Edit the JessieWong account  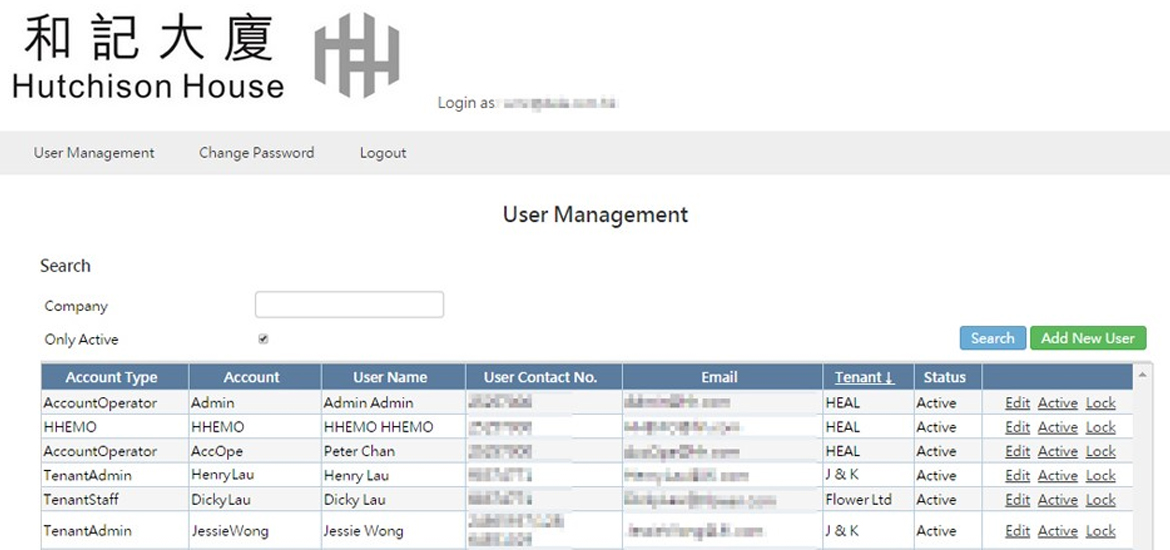click(1017, 531)
